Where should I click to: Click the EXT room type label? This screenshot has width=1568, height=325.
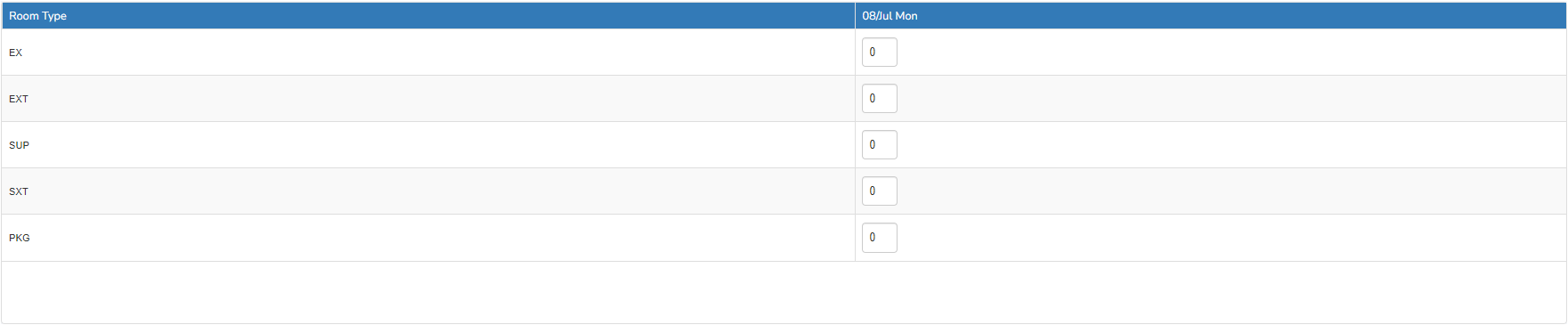click(x=19, y=99)
